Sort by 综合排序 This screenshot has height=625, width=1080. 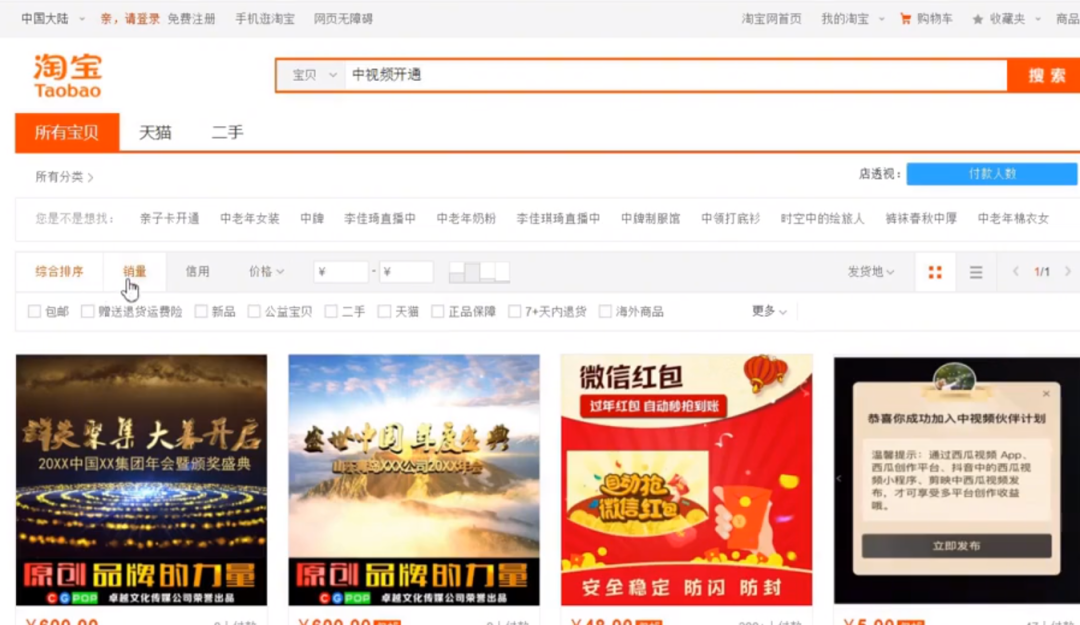[x=59, y=271]
